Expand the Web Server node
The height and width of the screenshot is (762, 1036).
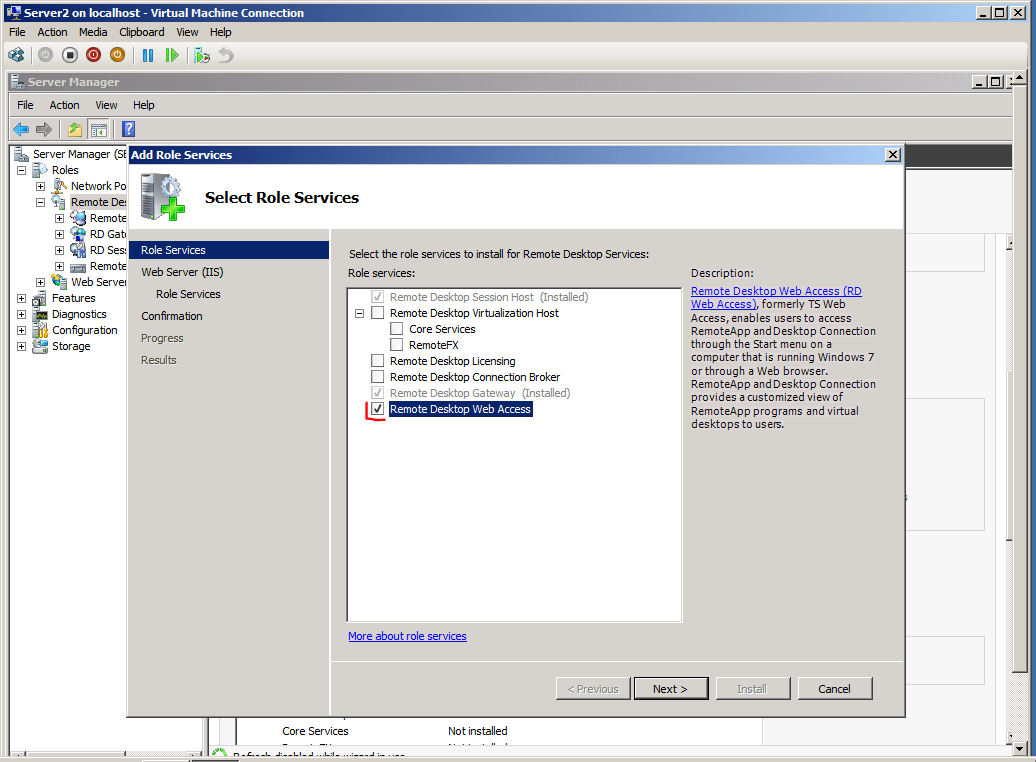click(x=40, y=282)
